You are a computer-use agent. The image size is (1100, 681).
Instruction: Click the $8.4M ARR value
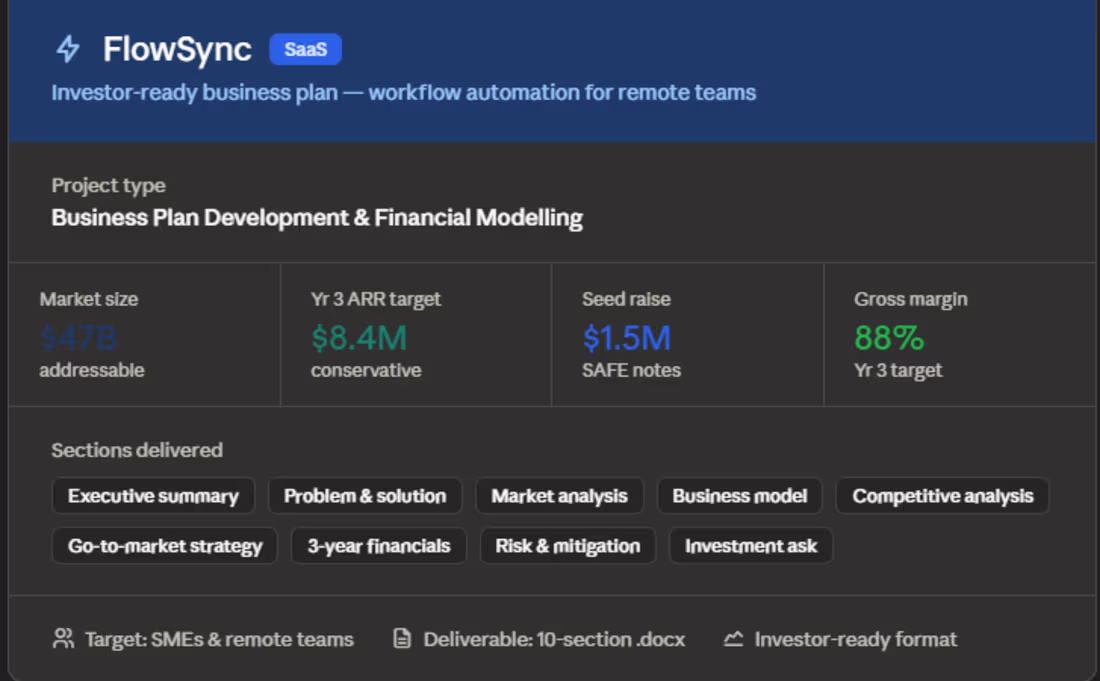[358, 338]
